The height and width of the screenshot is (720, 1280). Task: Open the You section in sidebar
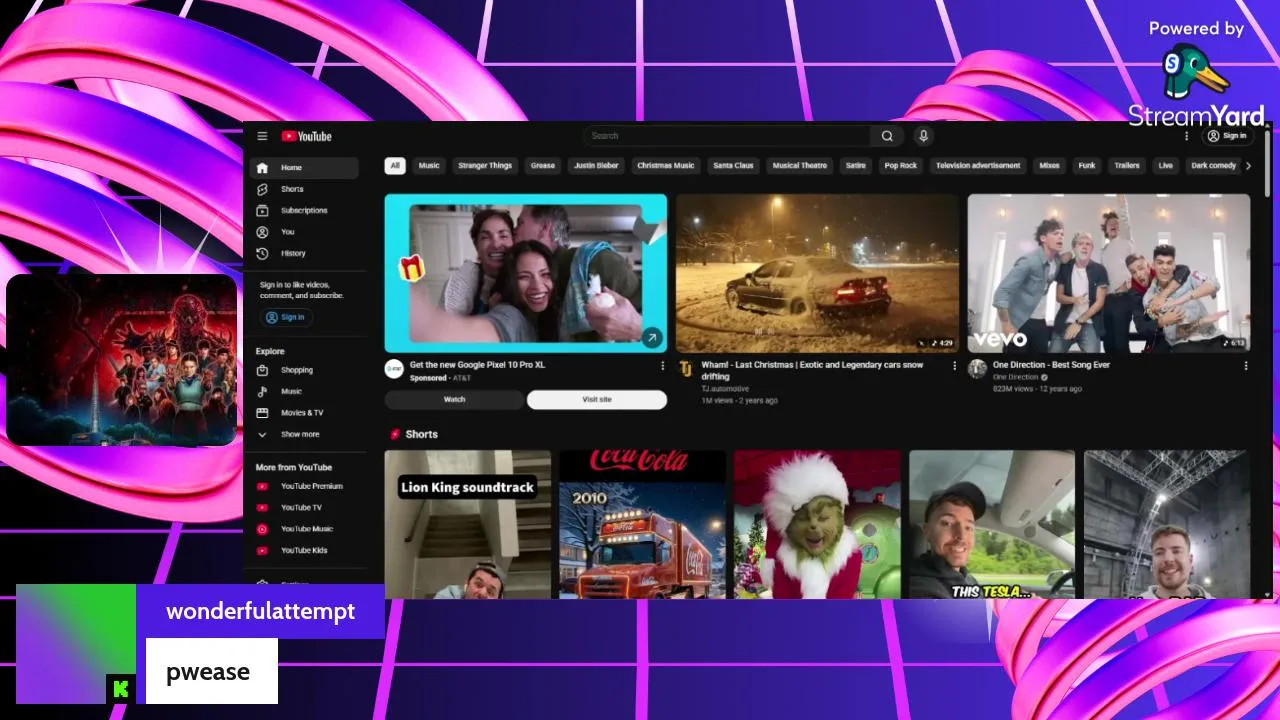304,232
